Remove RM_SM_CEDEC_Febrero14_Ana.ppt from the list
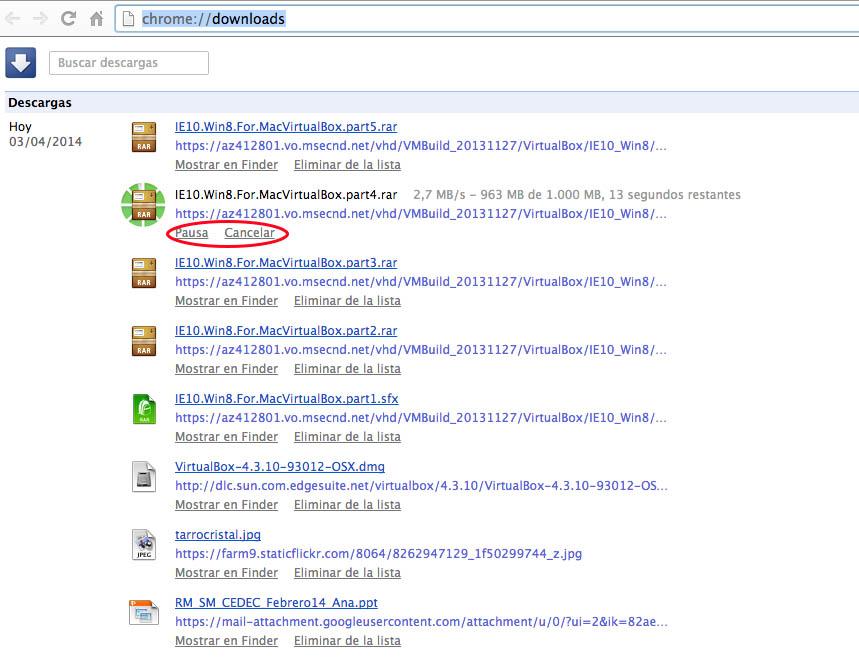 click(x=347, y=641)
